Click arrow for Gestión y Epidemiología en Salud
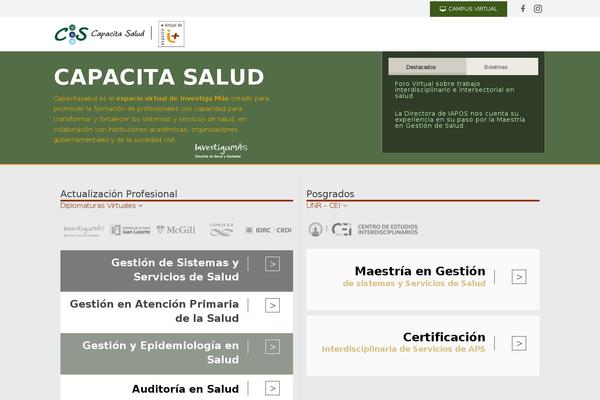 tap(272, 347)
